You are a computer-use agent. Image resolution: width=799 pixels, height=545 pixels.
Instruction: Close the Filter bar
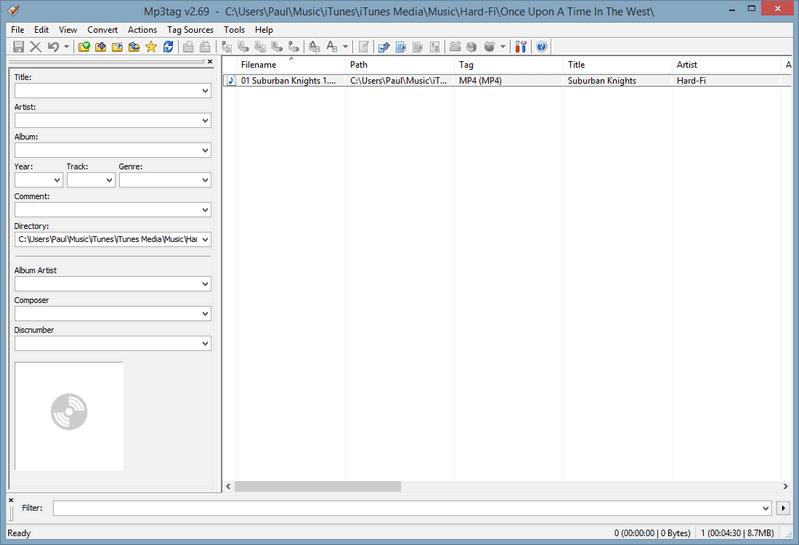(x=11, y=499)
